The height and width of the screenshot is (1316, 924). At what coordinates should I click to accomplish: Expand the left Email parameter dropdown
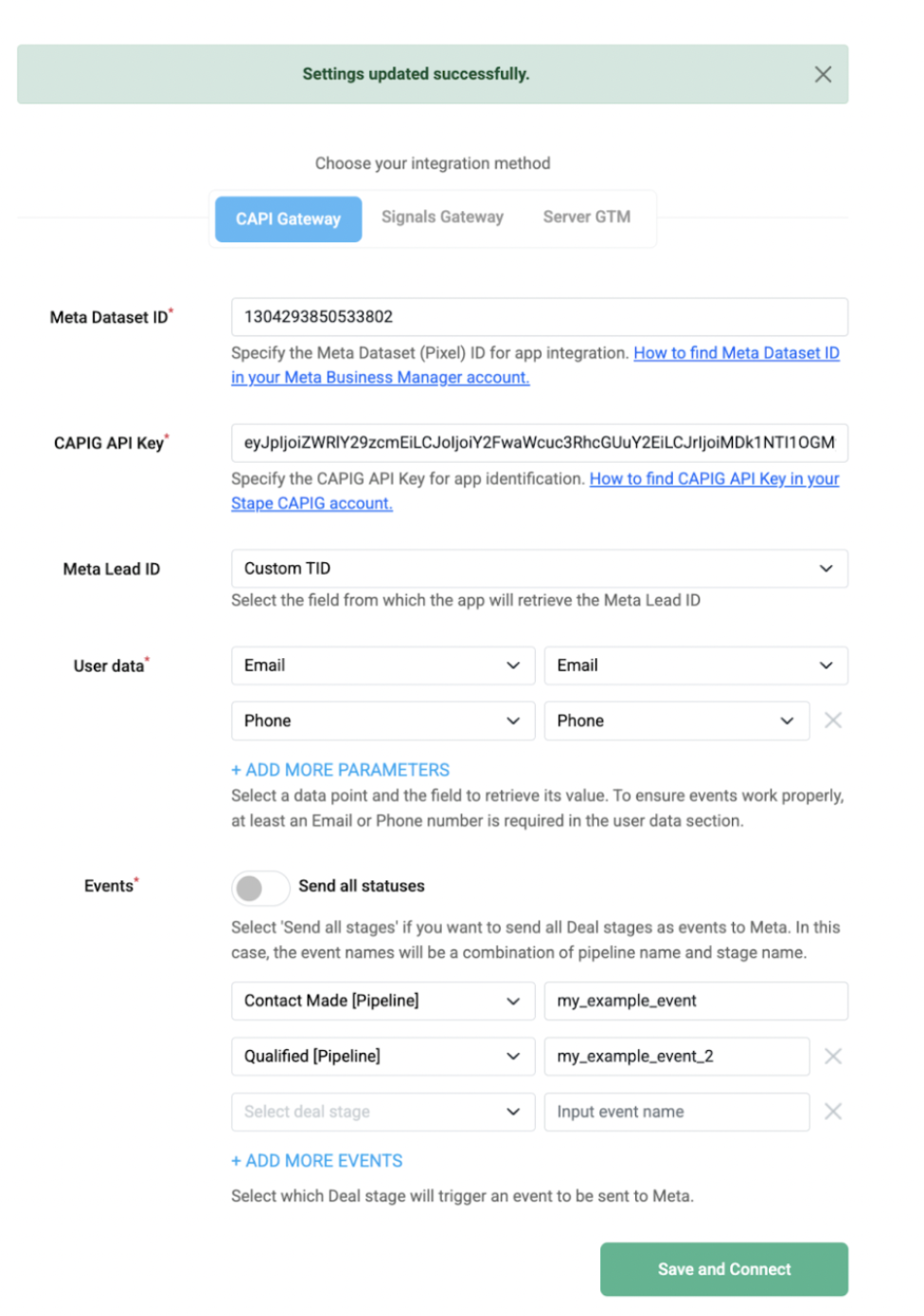click(382, 666)
